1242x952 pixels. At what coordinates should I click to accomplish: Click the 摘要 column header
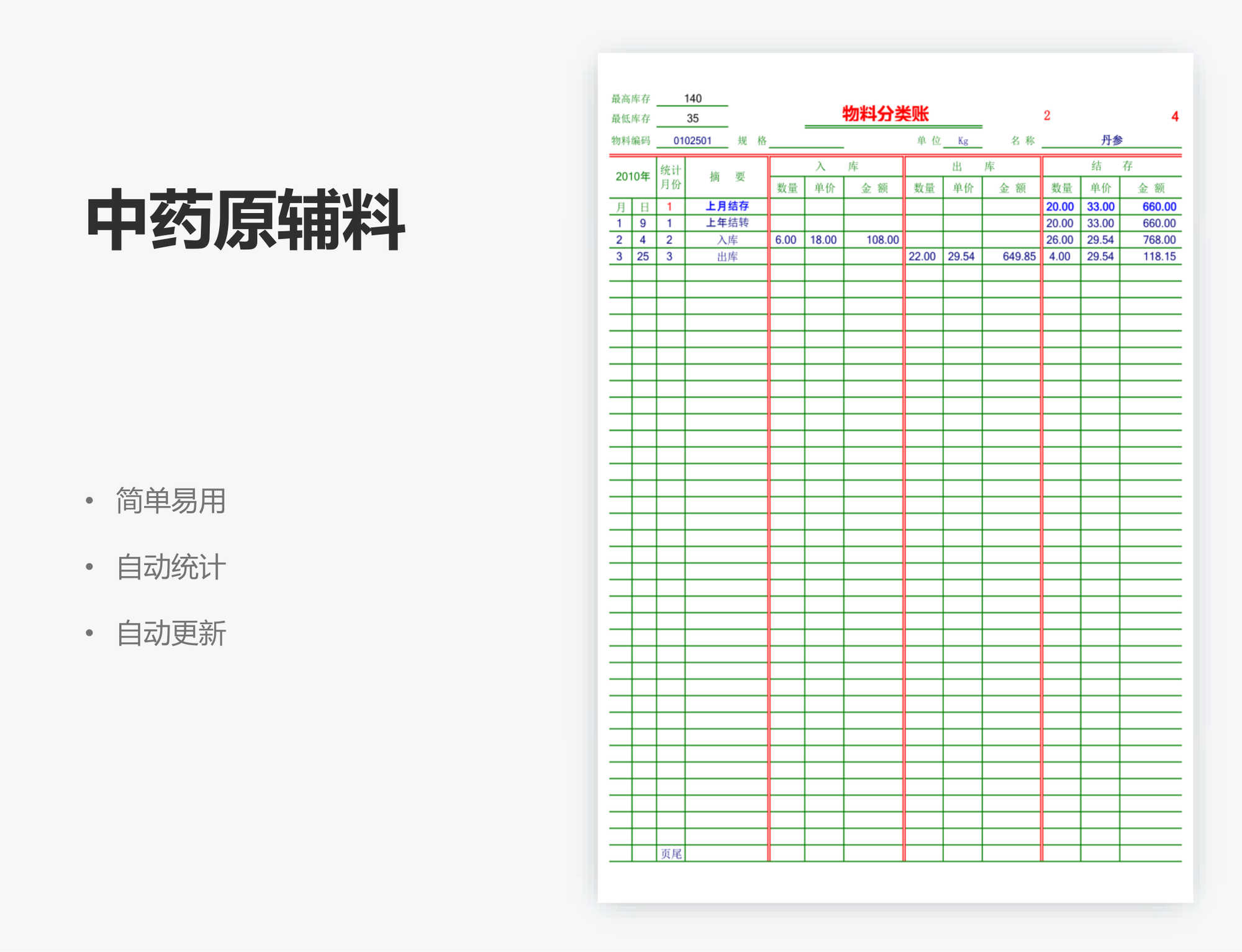[x=727, y=177]
